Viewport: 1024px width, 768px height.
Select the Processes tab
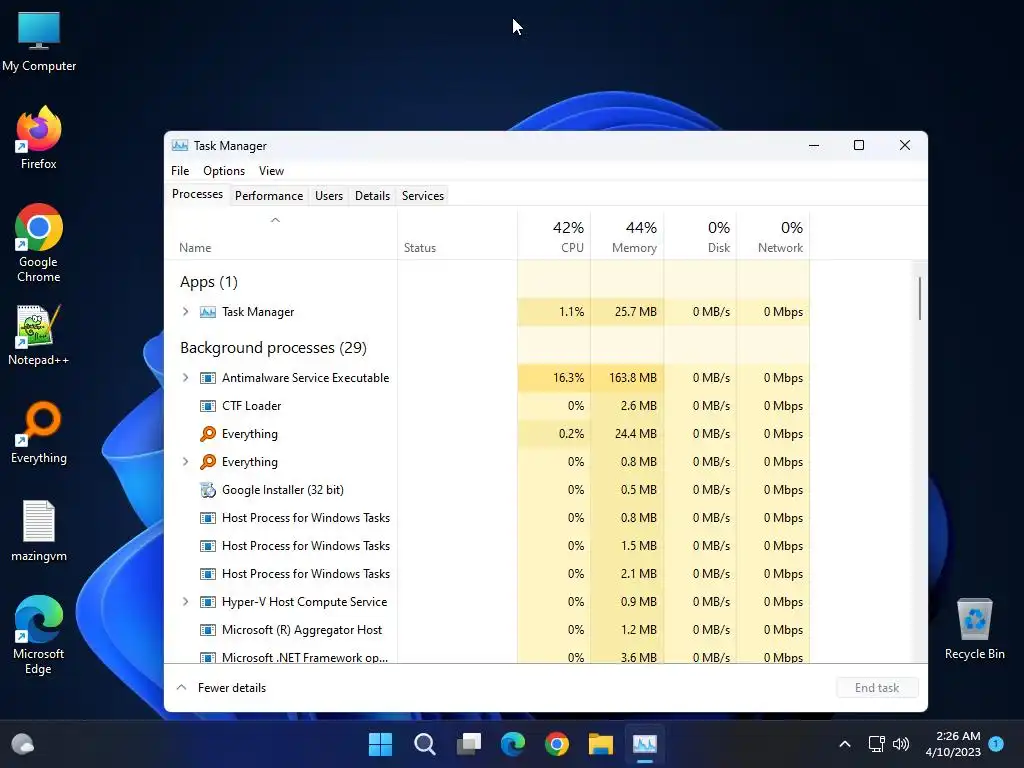click(x=197, y=195)
